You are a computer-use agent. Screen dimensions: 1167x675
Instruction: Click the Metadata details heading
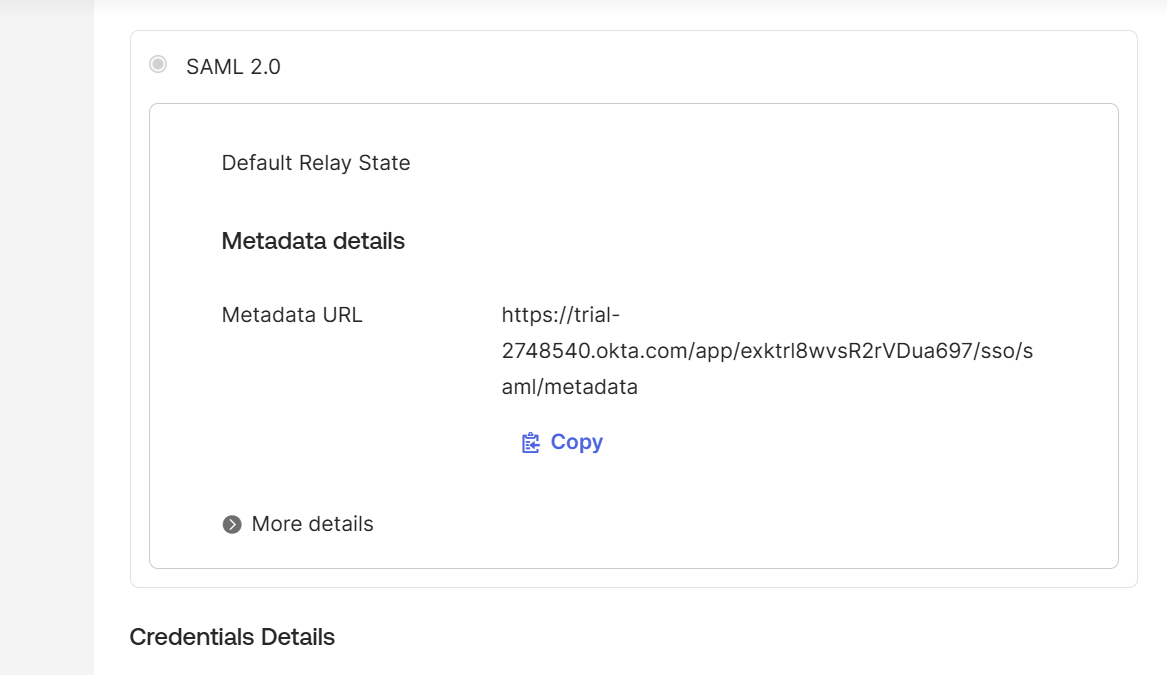coord(312,240)
